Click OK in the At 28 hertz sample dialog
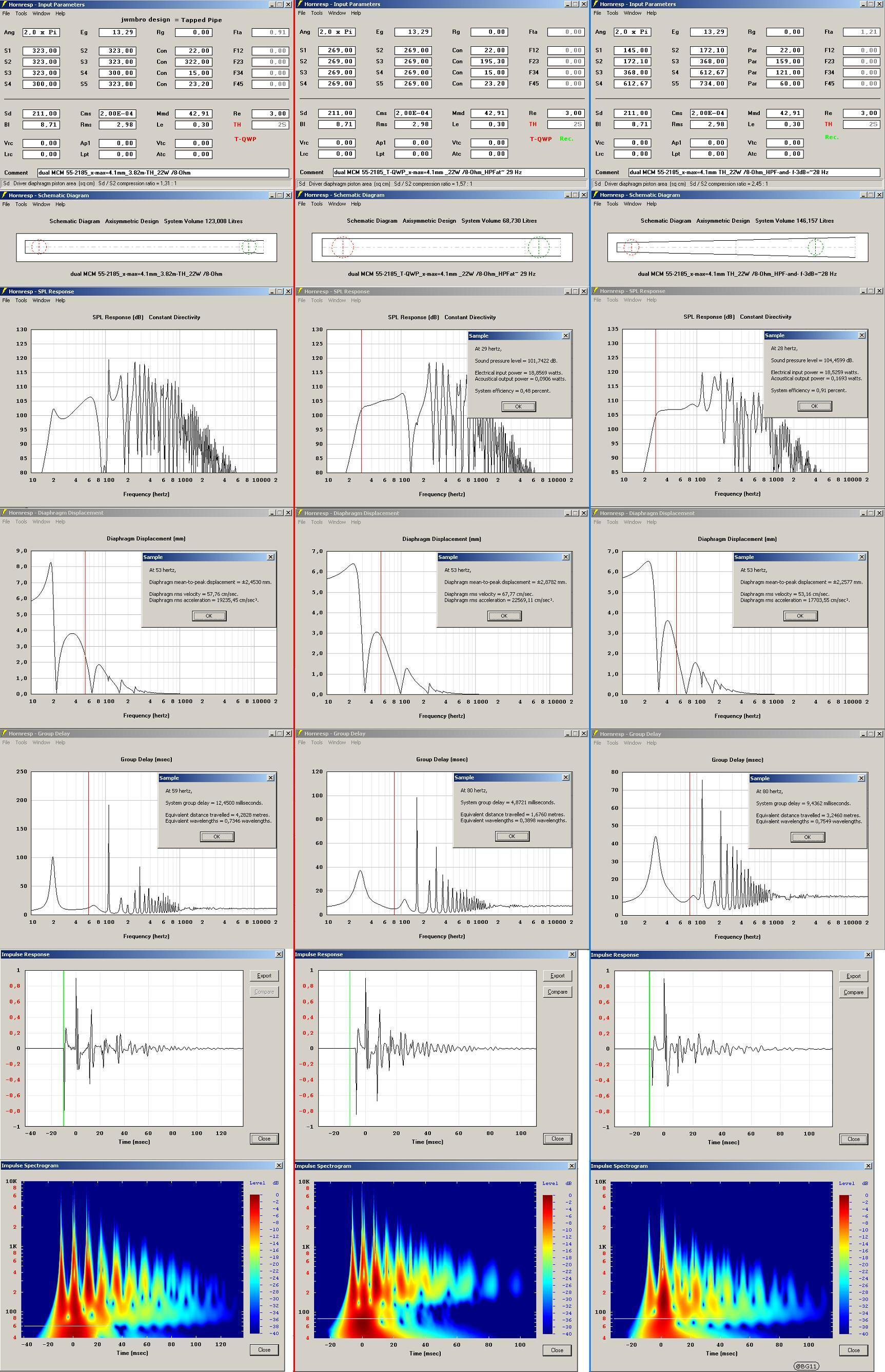 tap(814, 406)
